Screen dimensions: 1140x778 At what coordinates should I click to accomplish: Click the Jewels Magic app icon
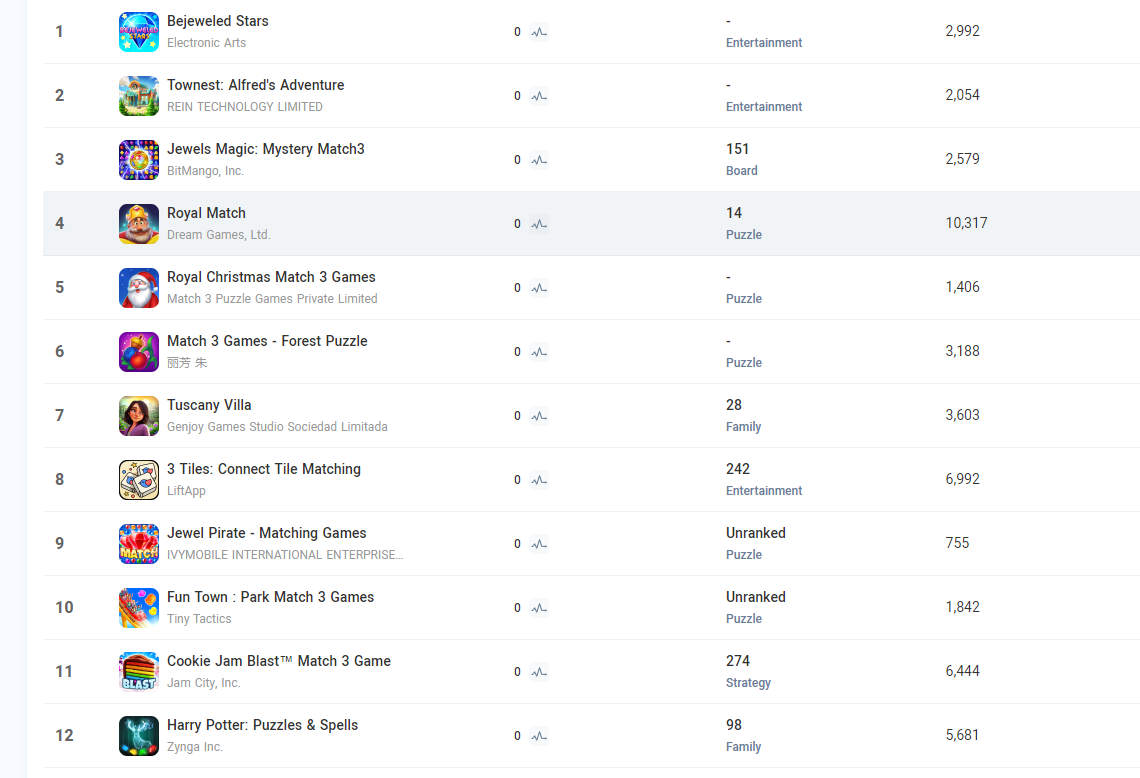pyautogui.click(x=138, y=160)
